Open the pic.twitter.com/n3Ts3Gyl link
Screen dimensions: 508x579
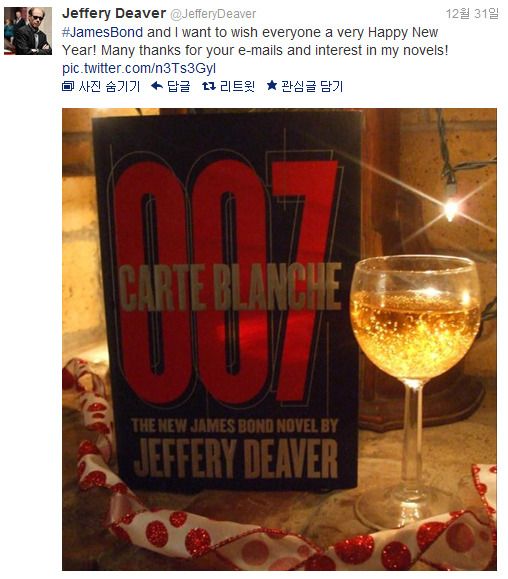point(139,68)
